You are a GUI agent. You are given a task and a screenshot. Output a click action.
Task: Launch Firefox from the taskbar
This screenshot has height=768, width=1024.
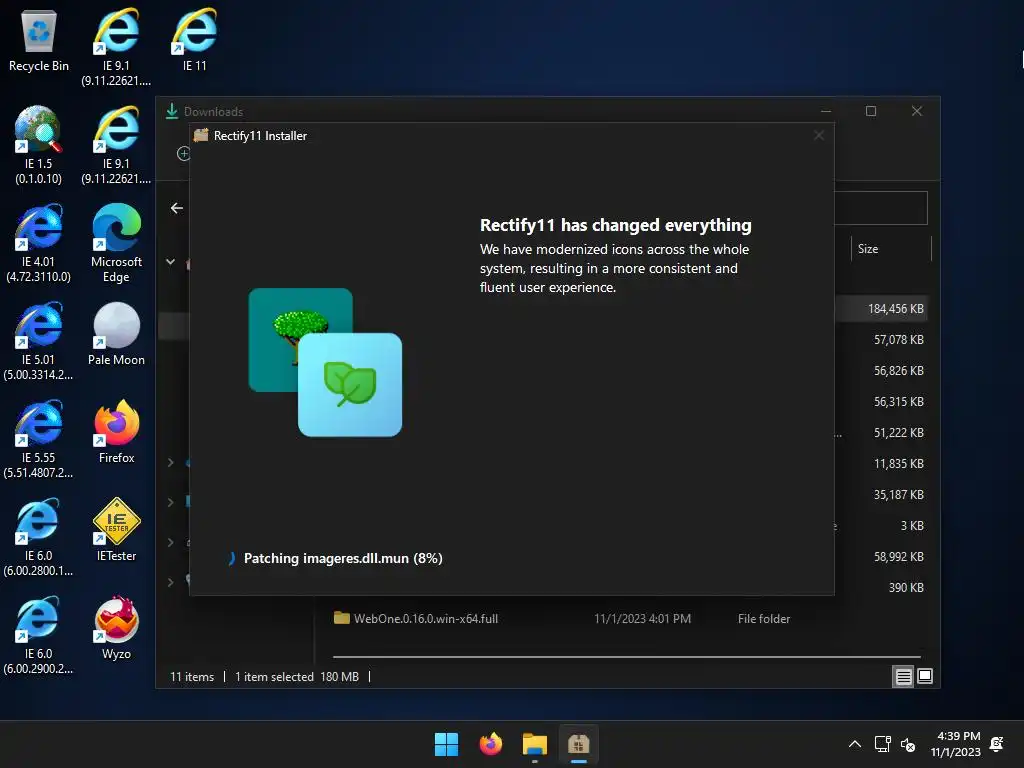click(490, 744)
